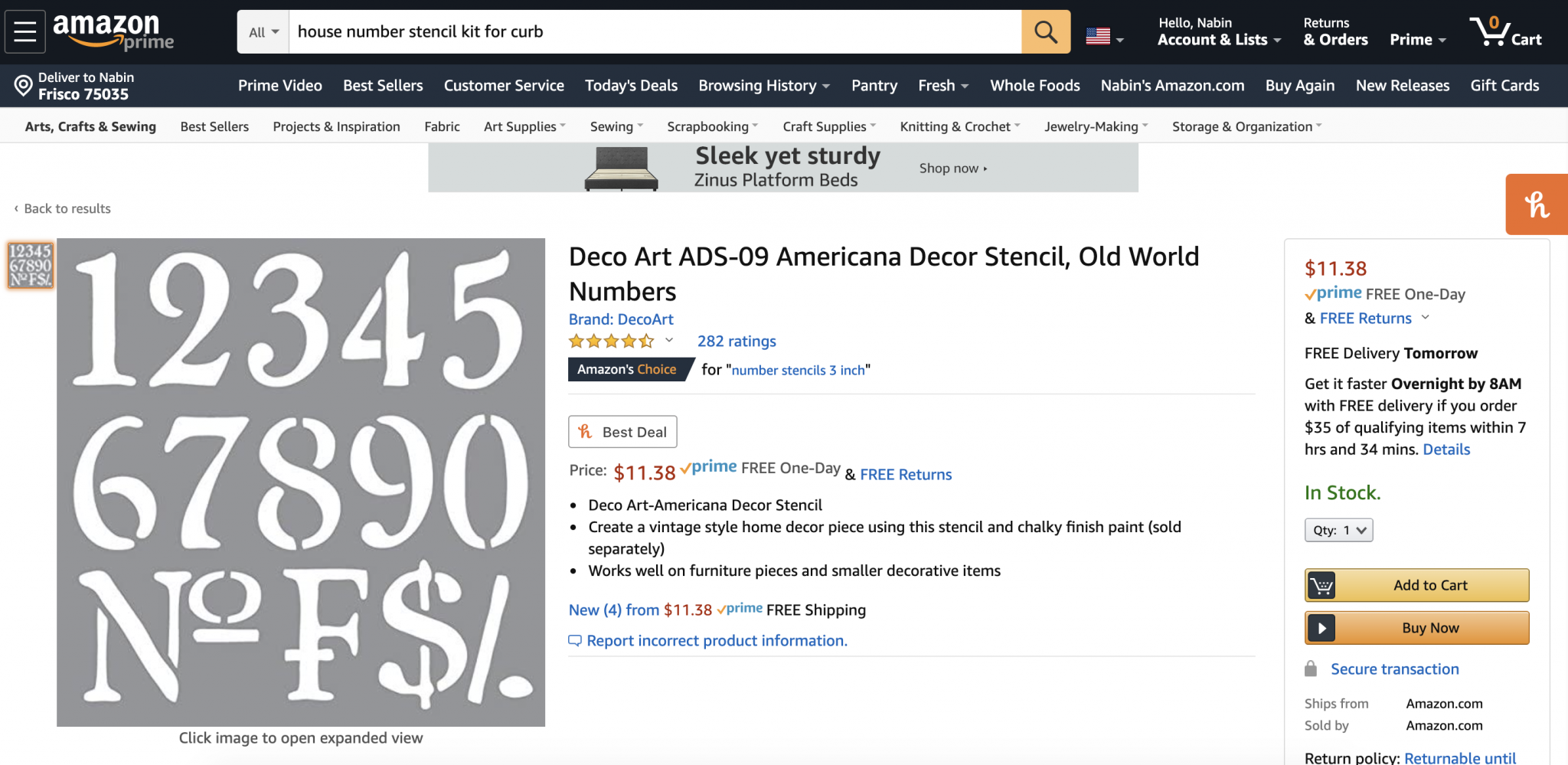
Task: Select the small stencil product thumbnail
Action: click(31, 265)
